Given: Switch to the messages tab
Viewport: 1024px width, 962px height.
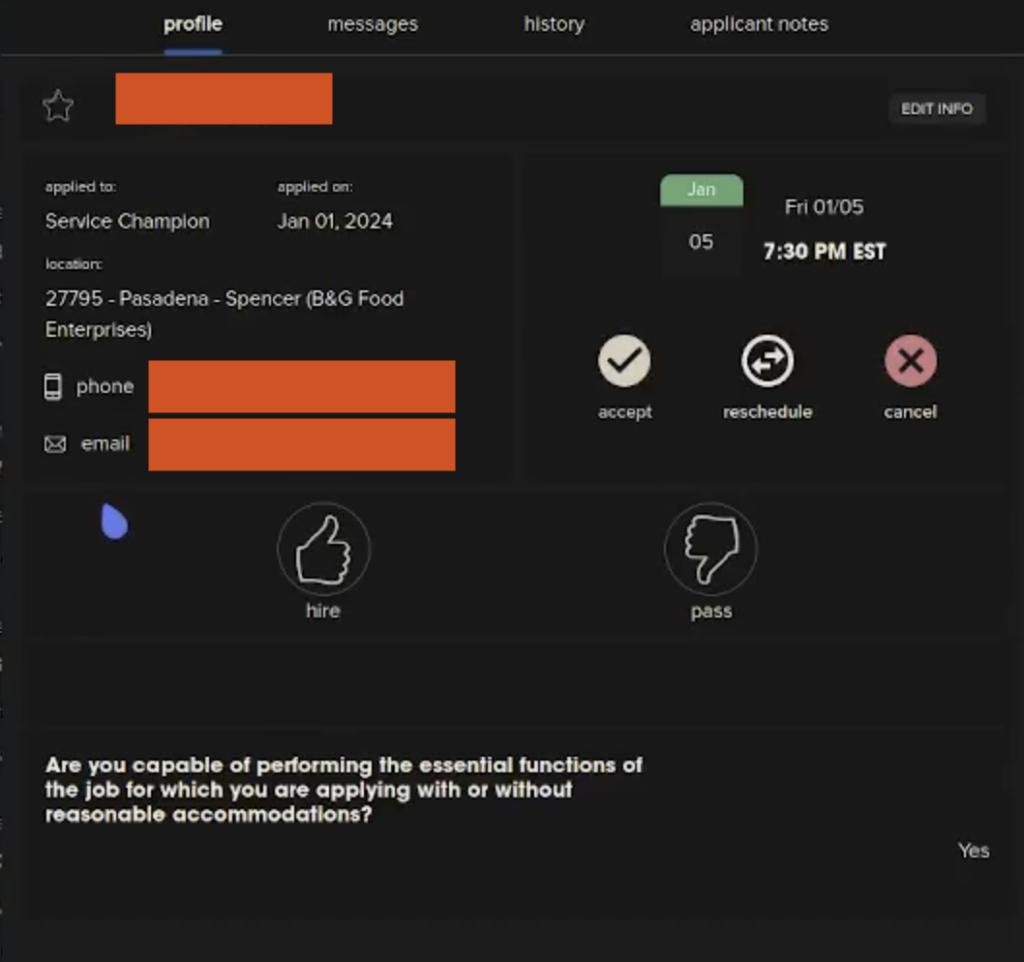Looking at the screenshot, I should tap(372, 25).
